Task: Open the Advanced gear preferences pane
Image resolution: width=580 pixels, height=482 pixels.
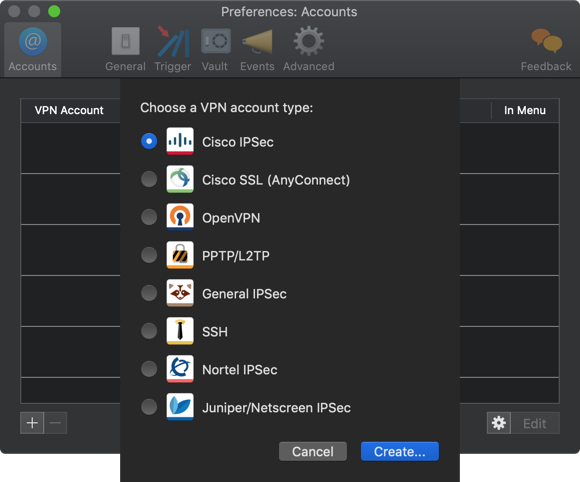Action: pos(309,50)
